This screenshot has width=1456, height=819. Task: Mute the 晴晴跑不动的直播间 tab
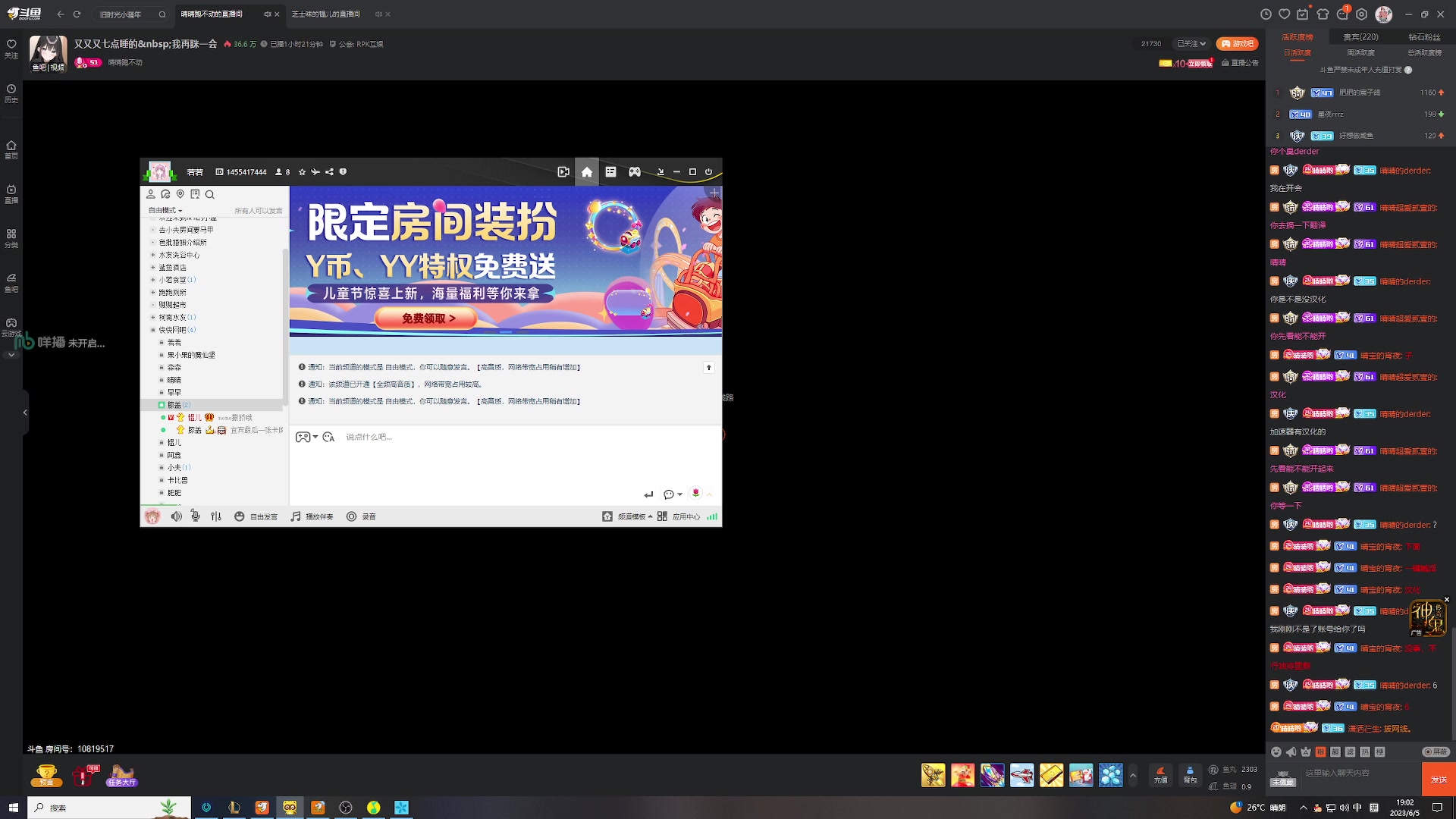pyautogui.click(x=267, y=14)
